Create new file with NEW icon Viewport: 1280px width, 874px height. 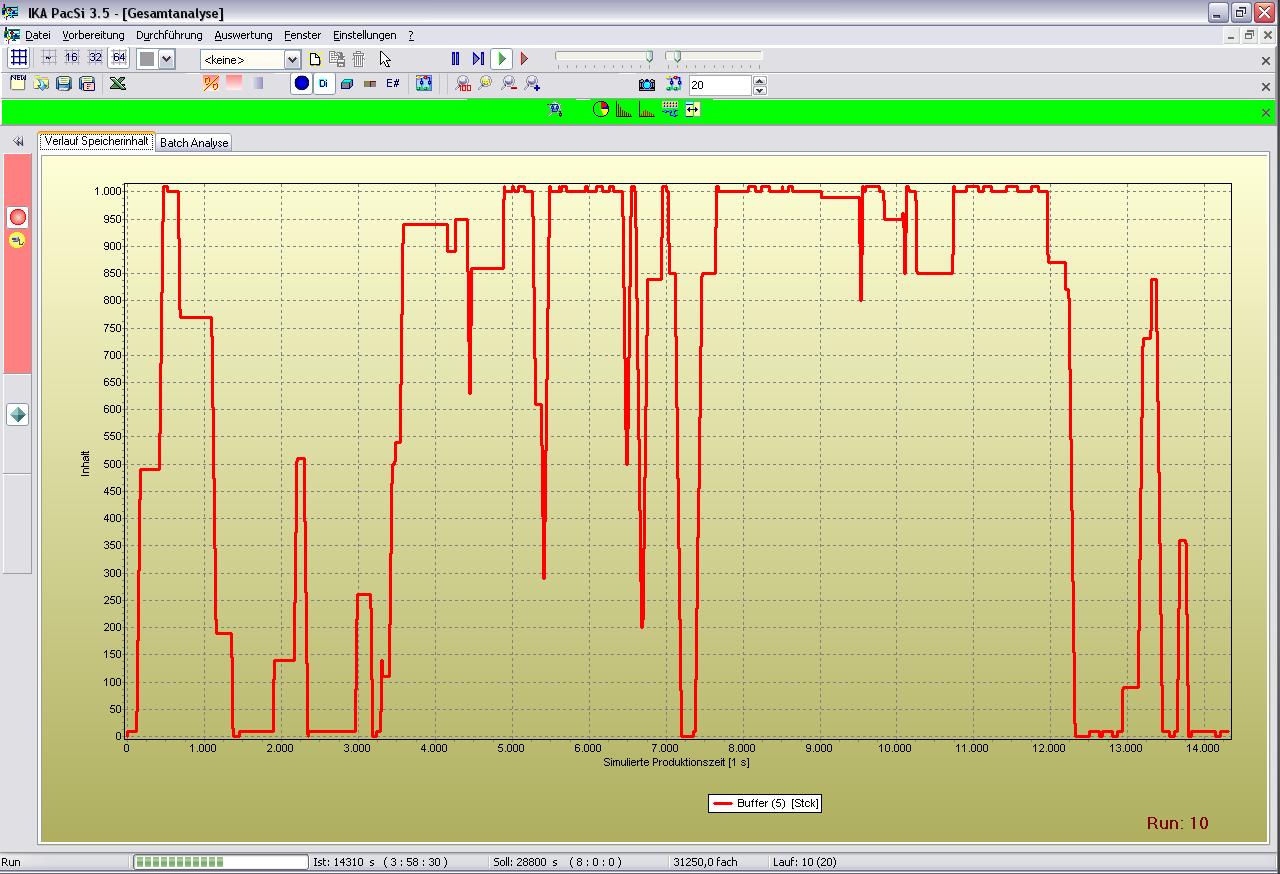[18, 83]
